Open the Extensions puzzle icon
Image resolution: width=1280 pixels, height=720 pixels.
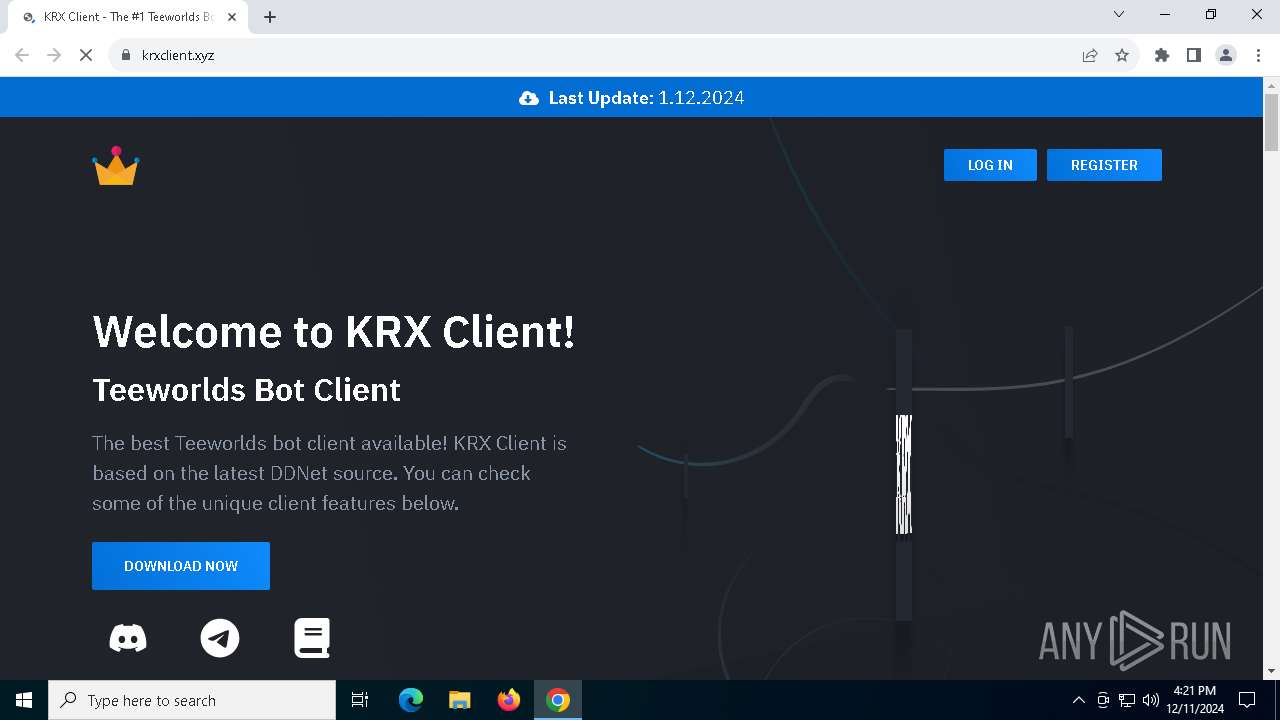[1162, 55]
